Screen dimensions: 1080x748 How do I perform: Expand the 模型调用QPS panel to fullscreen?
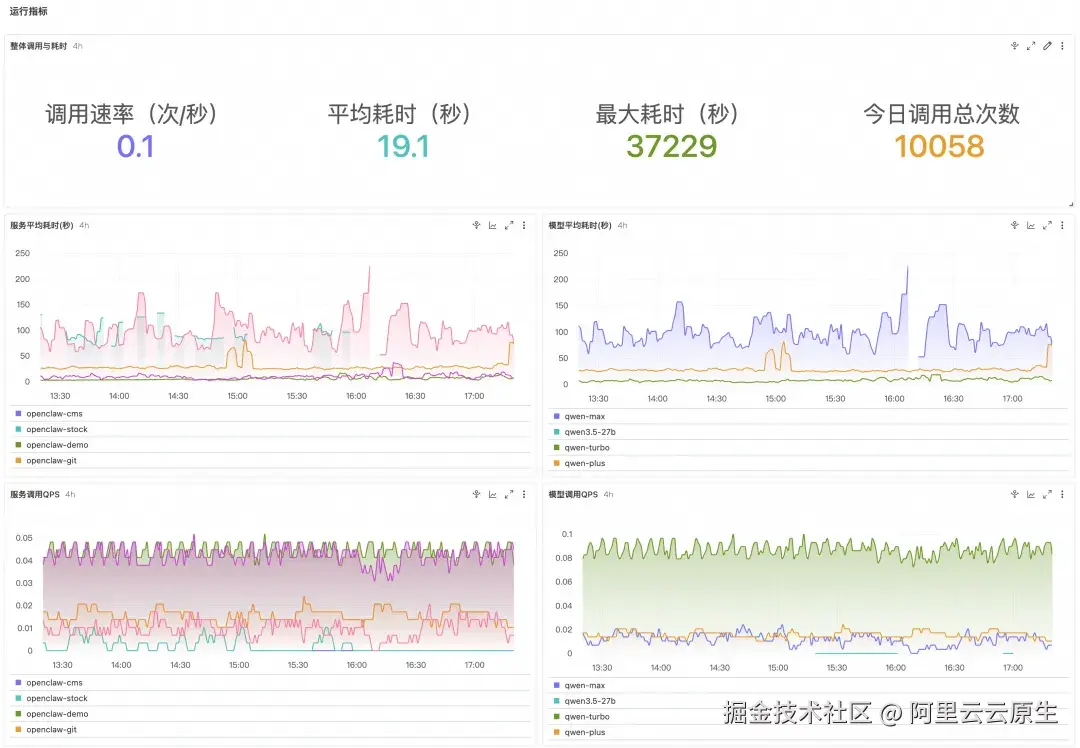[x=1046, y=493]
